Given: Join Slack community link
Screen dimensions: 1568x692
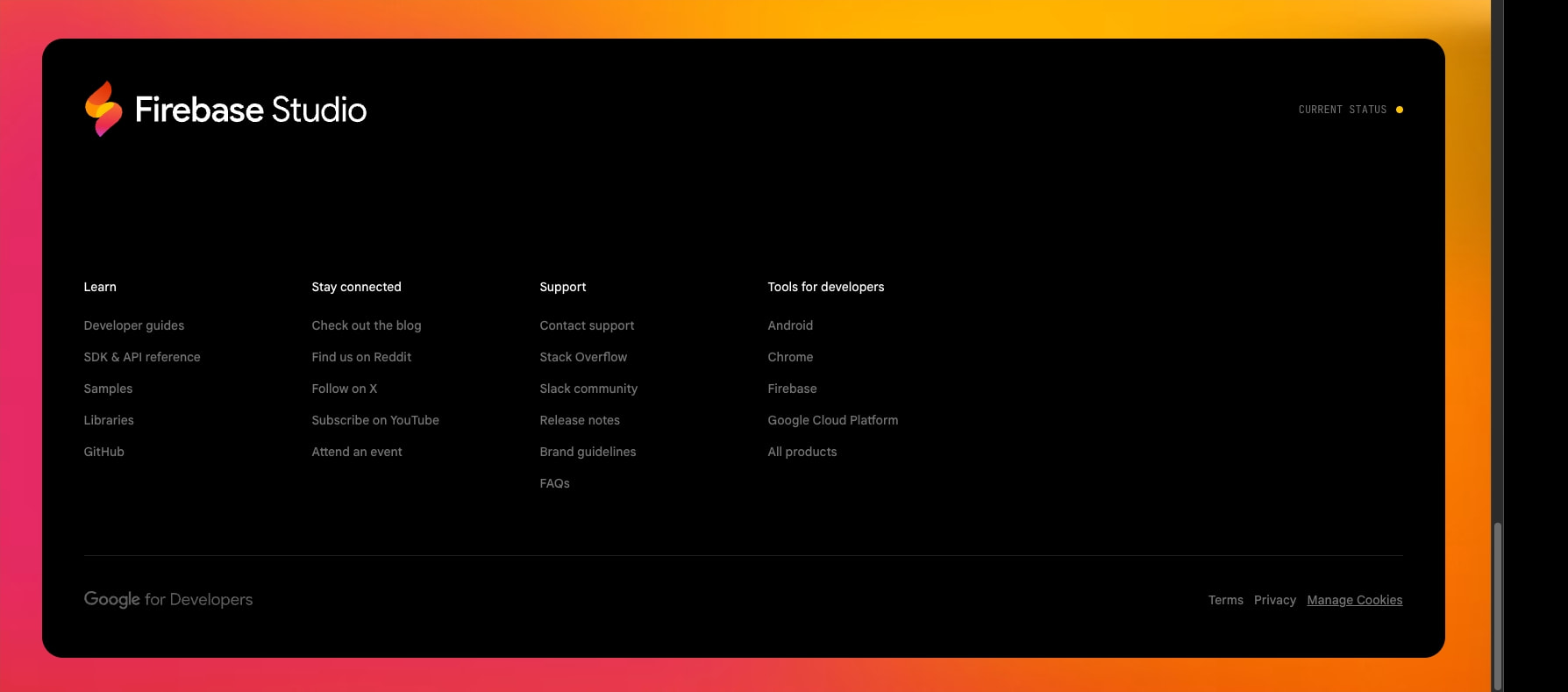Looking at the screenshot, I should click(x=588, y=389).
